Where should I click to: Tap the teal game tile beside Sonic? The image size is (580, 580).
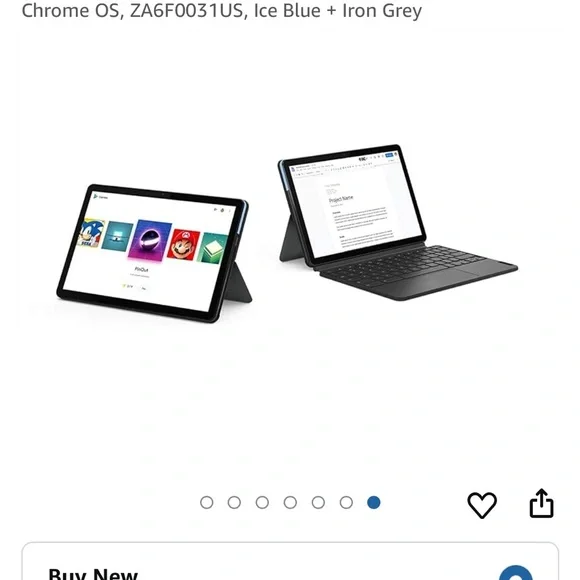pyautogui.click(x=117, y=236)
